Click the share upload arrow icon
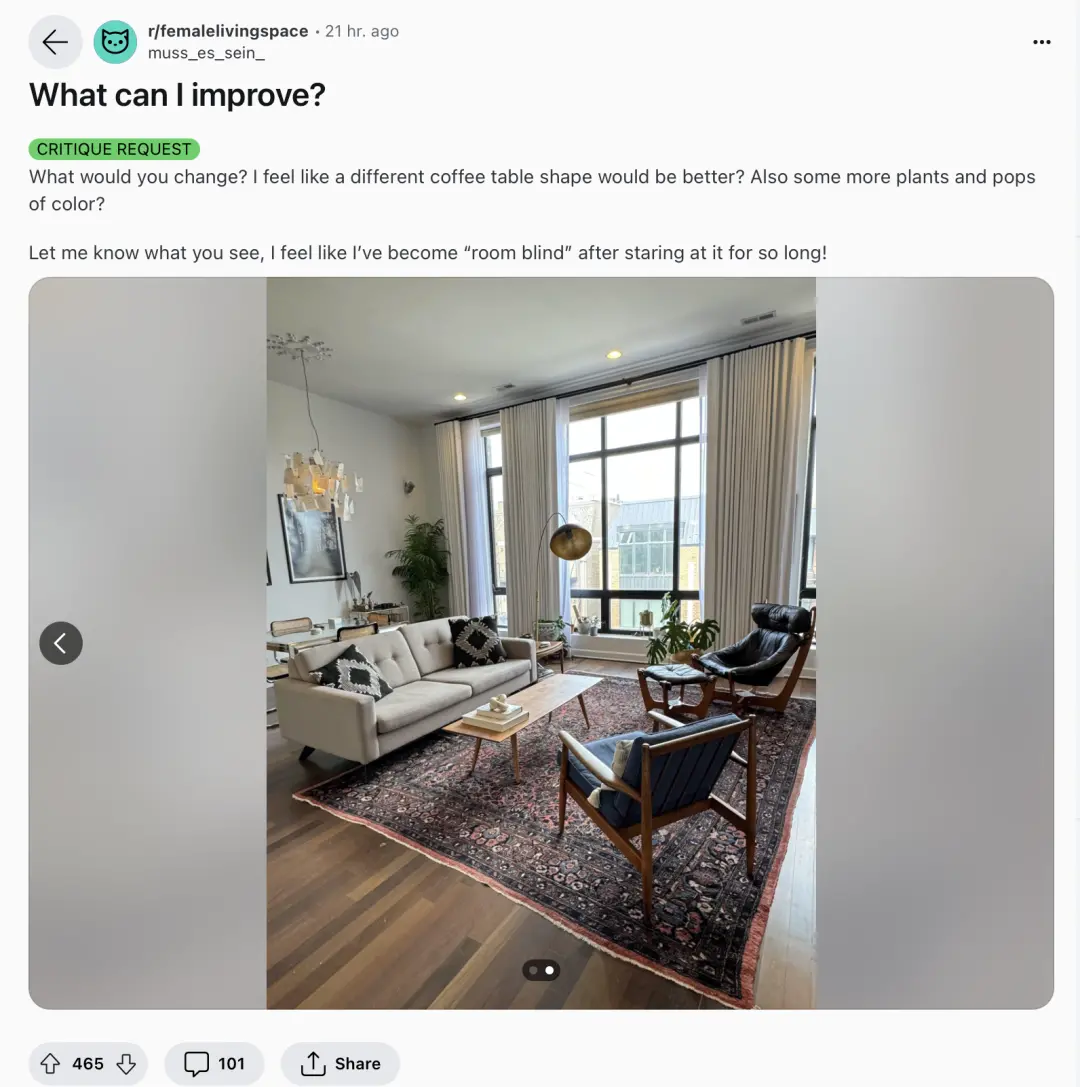1080x1087 pixels. [x=313, y=1063]
